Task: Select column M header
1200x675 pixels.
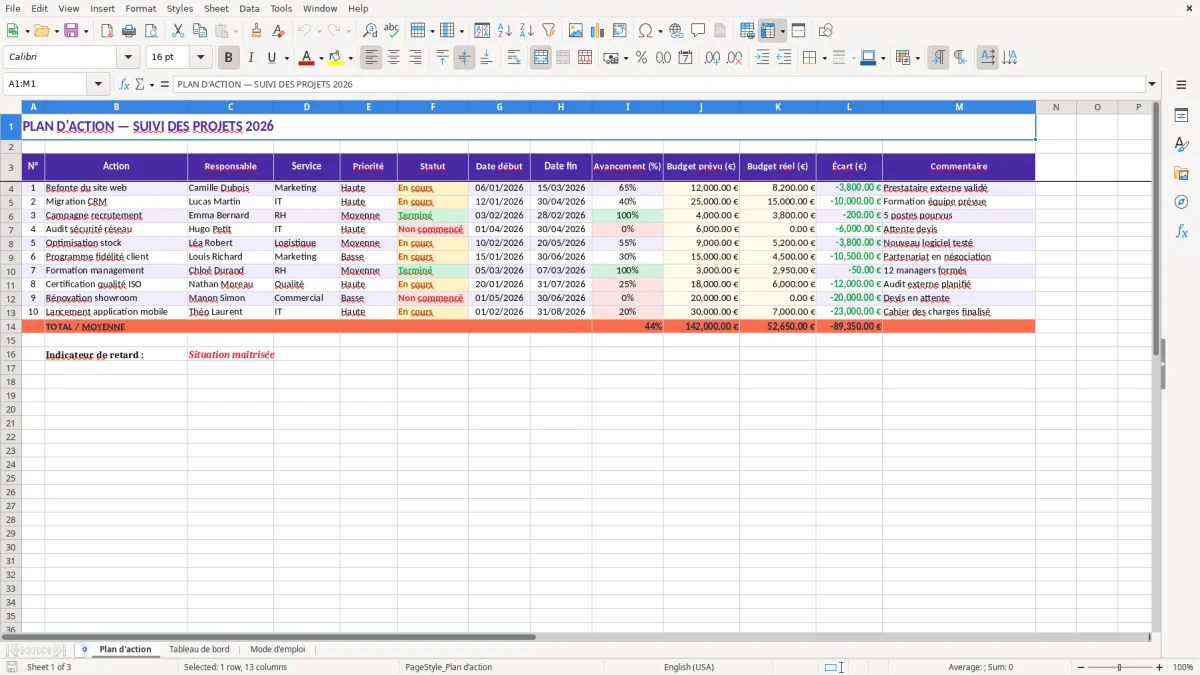Action: tap(959, 107)
